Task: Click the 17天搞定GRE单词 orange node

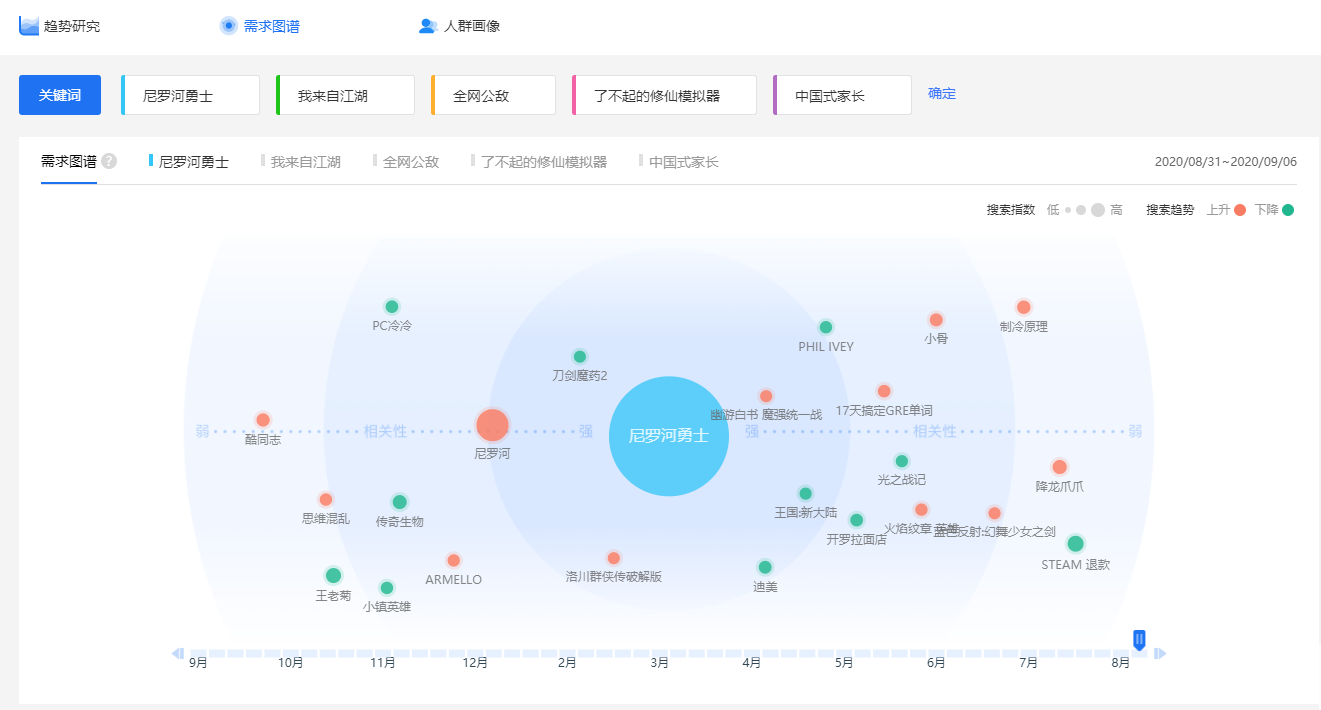Action: pyautogui.click(x=884, y=391)
